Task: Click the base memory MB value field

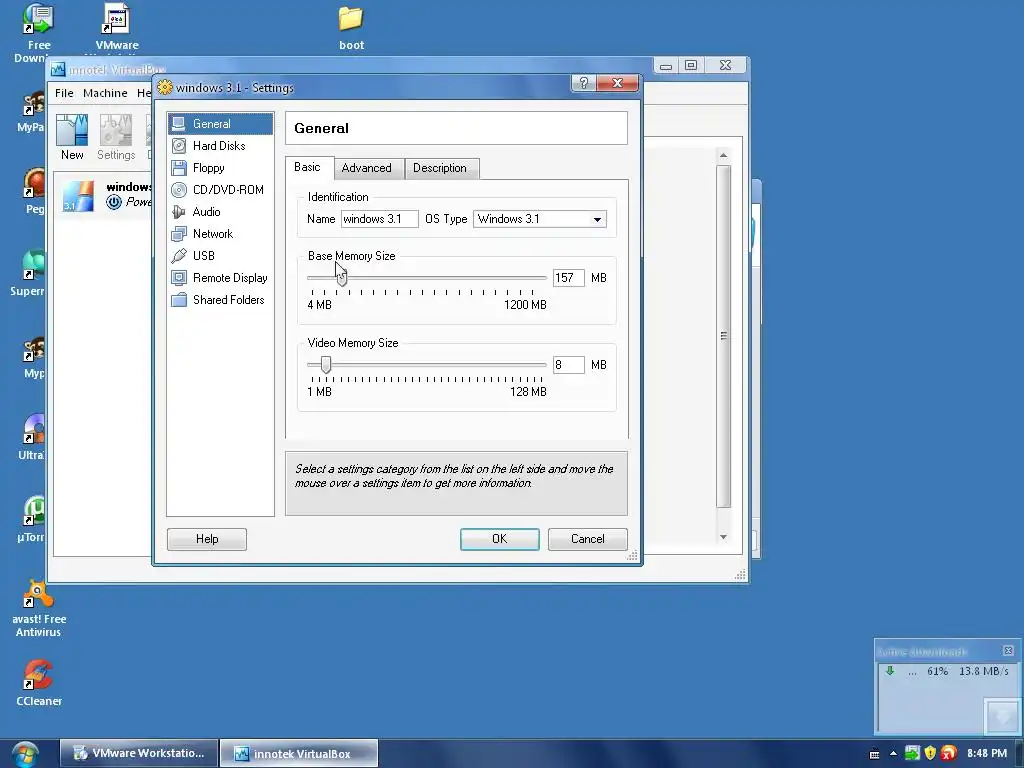Action: point(568,278)
